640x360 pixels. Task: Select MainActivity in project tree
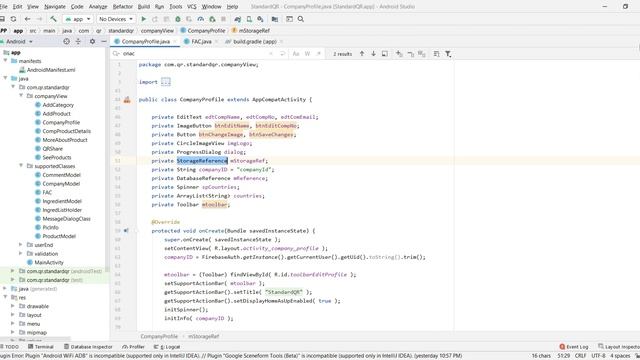coord(49,262)
